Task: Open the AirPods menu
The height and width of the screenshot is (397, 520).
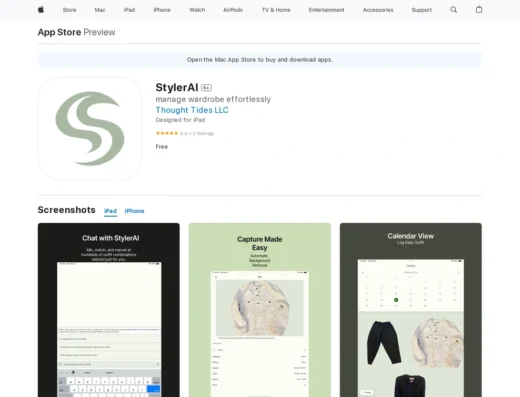Action: click(x=233, y=10)
